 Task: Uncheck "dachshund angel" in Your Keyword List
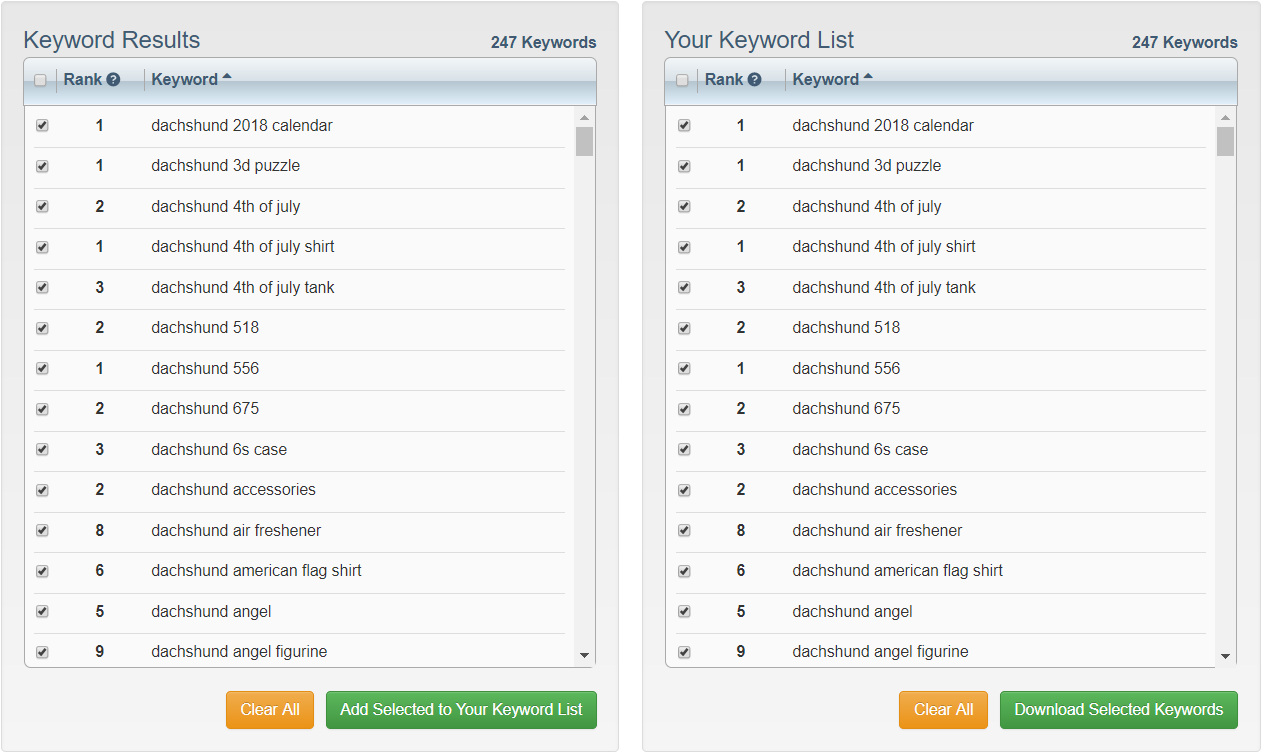coord(684,612)
